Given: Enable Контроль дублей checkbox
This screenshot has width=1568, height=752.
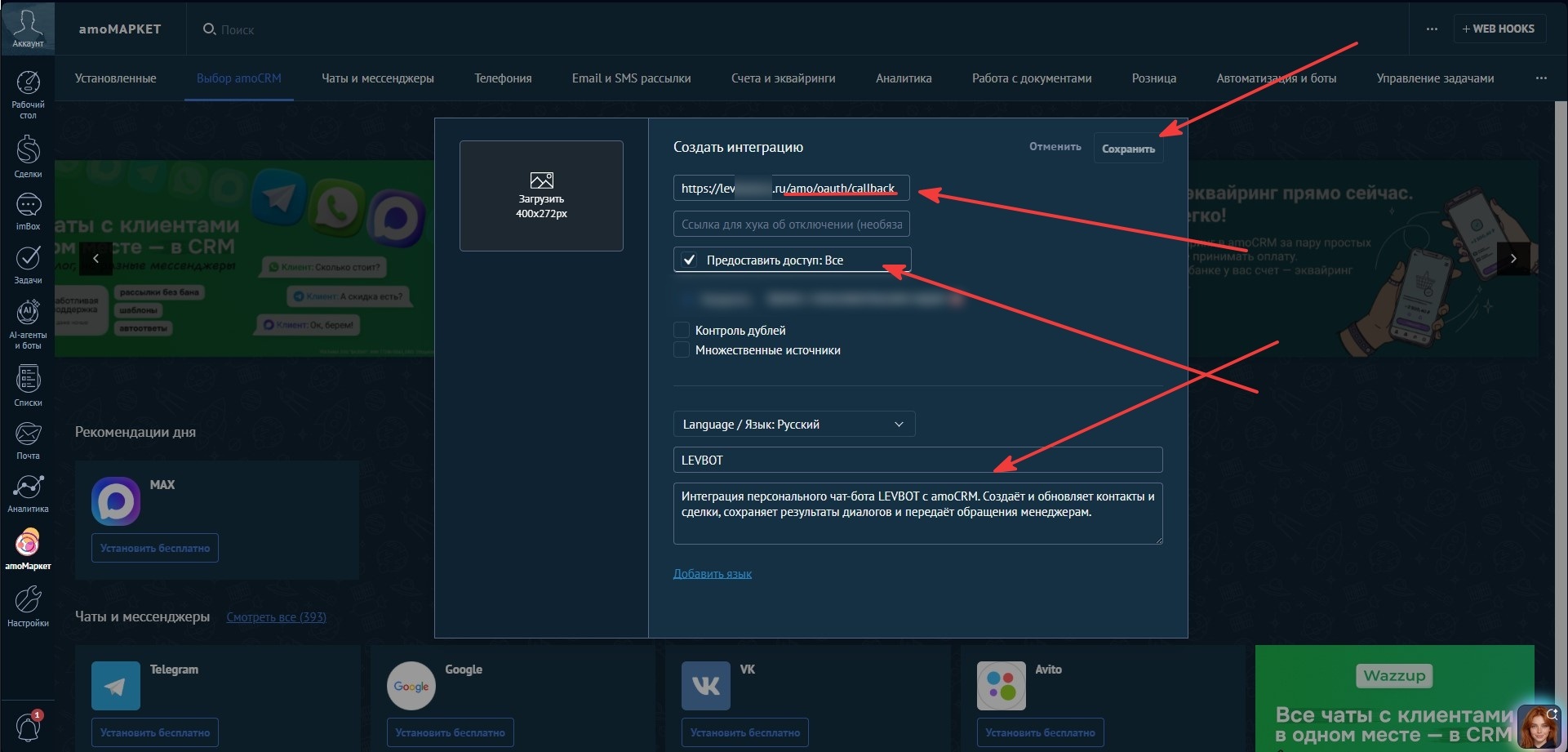Looking at the screenshot, I should [682, 330].
